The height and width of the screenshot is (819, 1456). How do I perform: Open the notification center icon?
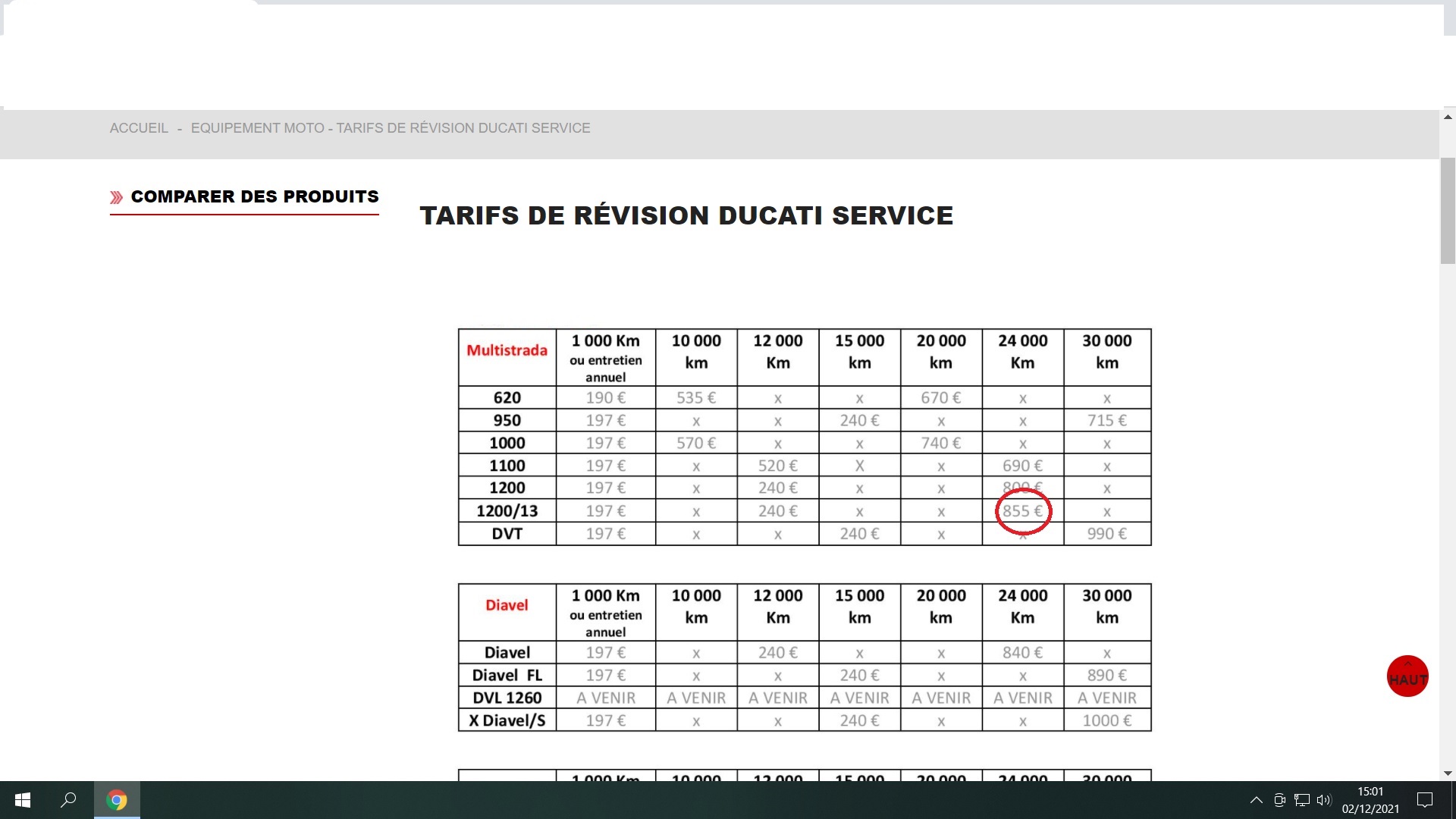1425,800
